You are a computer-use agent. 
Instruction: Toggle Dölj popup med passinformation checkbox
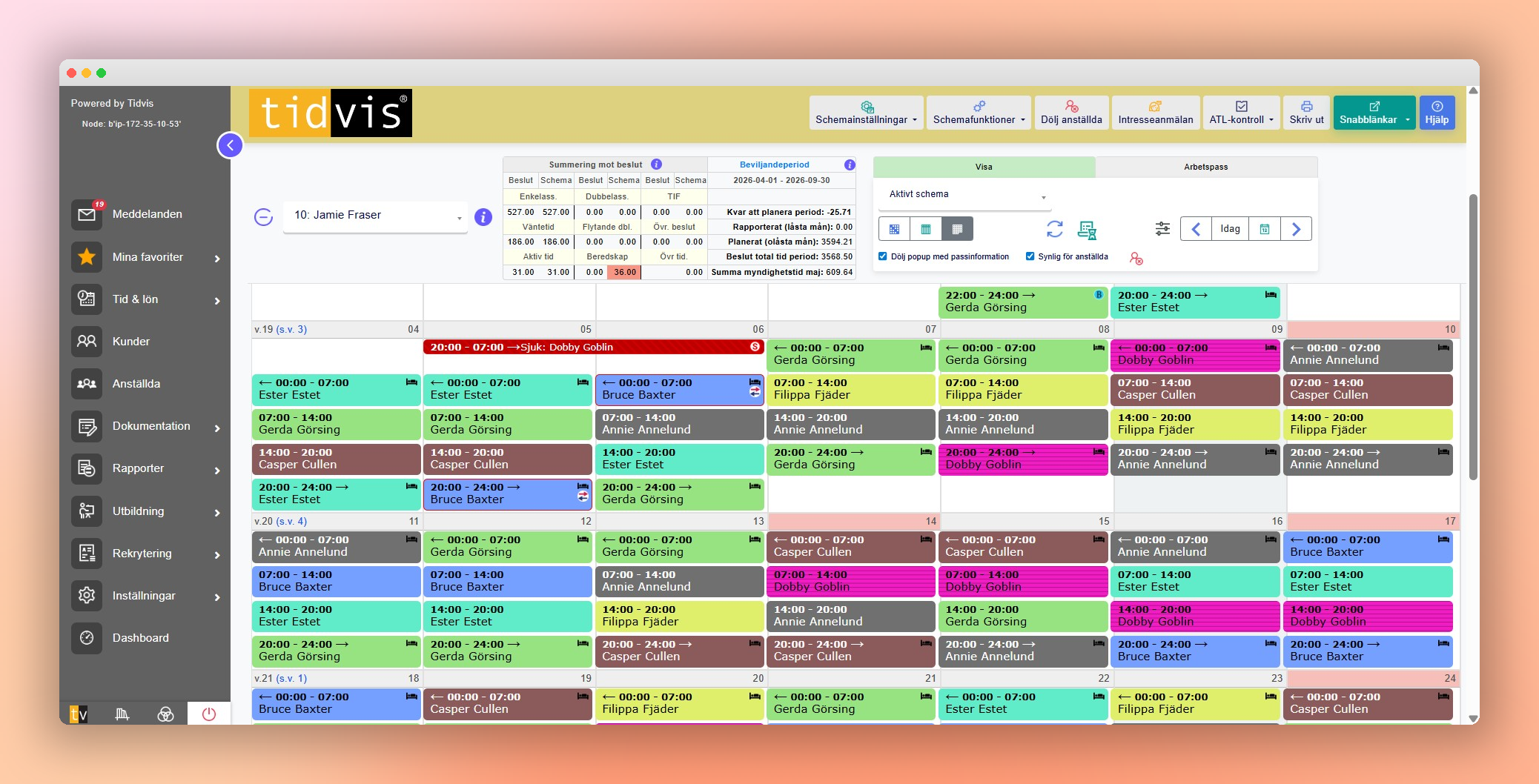pyautogui.click(x=882, y=256)
